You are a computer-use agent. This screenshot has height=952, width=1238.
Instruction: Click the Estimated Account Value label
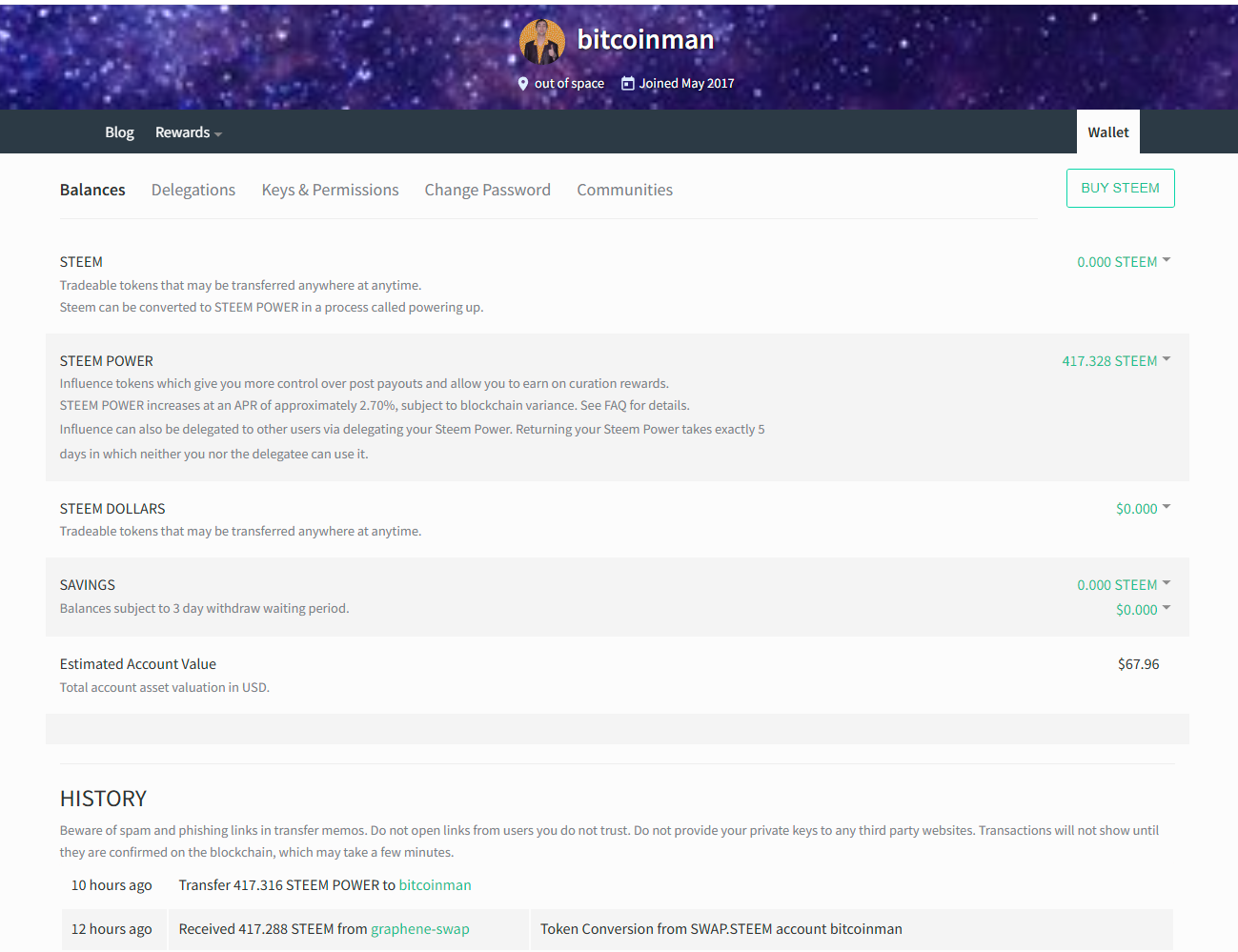pyautogui.click(x=138, y=664)
